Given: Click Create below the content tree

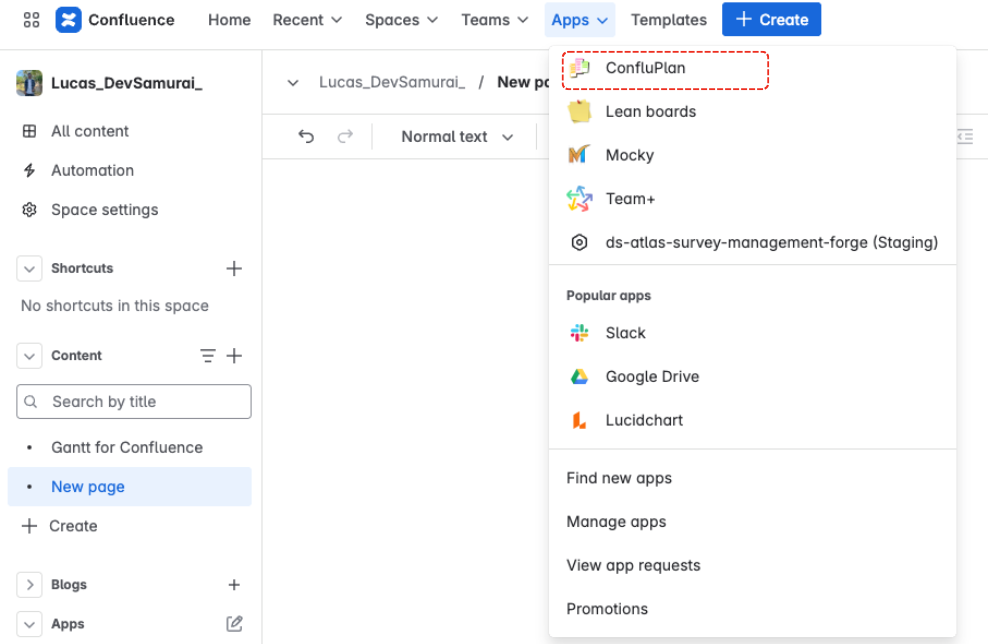Looking at the screenshot, I should [x=130, y=526].
